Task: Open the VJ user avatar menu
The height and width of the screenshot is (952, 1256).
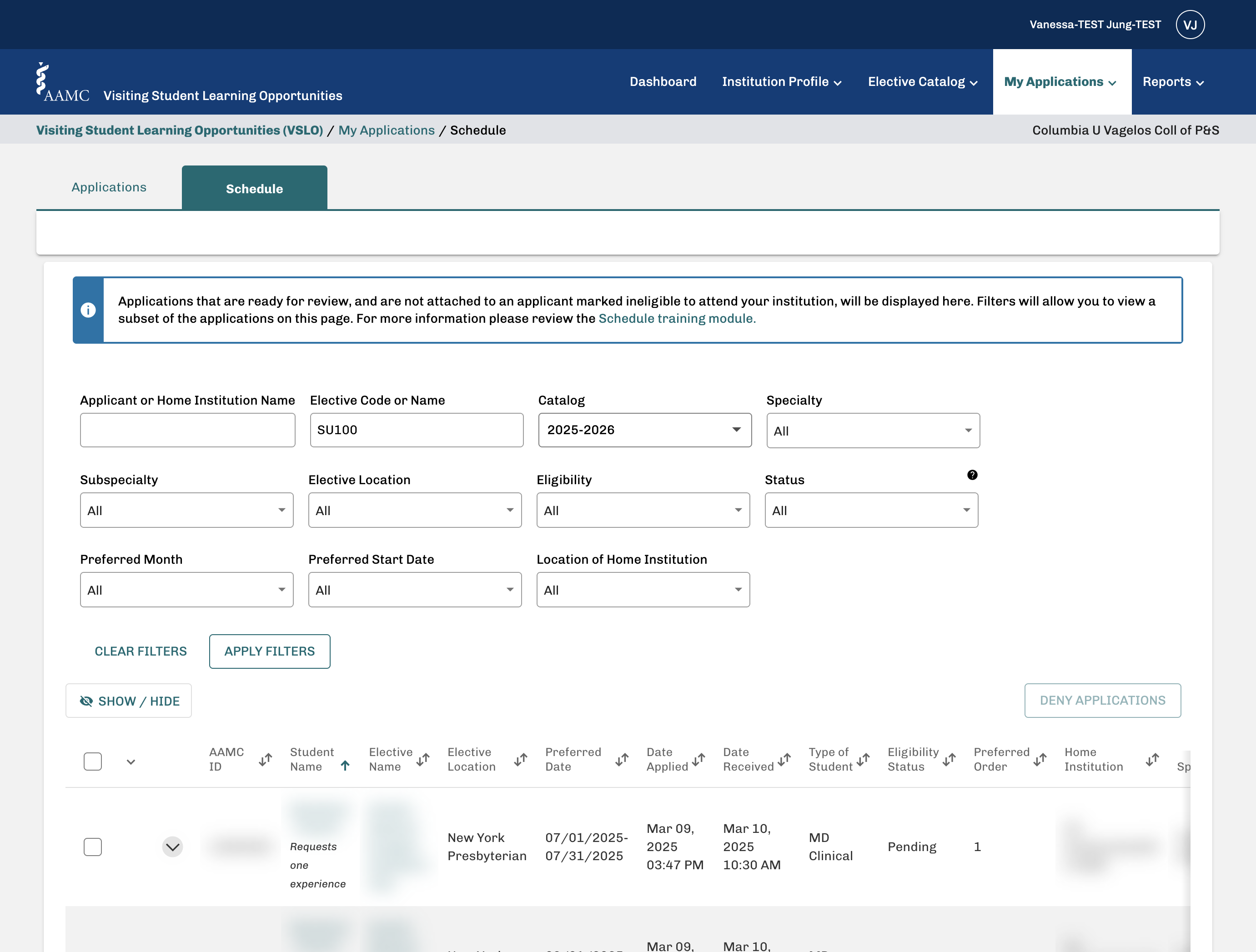Action: pos(1190,25)
